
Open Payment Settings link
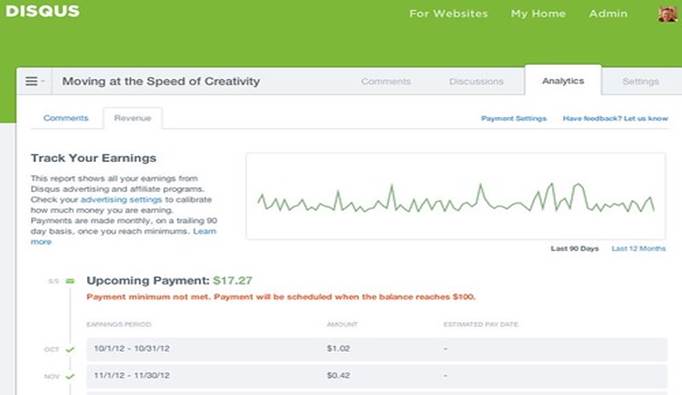(x=514, y=118)
